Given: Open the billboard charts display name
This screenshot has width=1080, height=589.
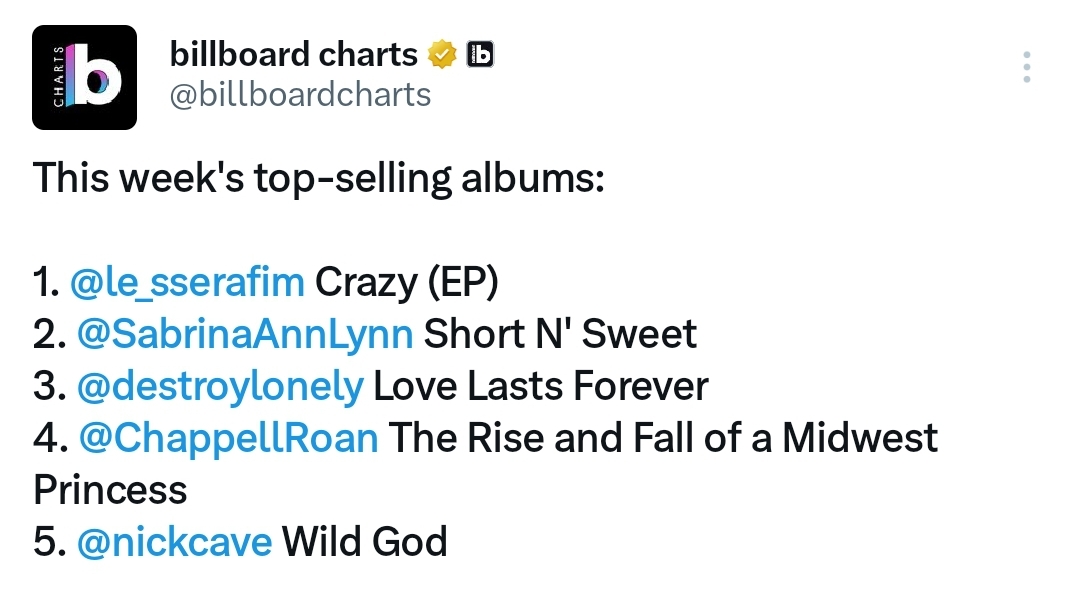Looking at the screenshot, I should [293, 54].
